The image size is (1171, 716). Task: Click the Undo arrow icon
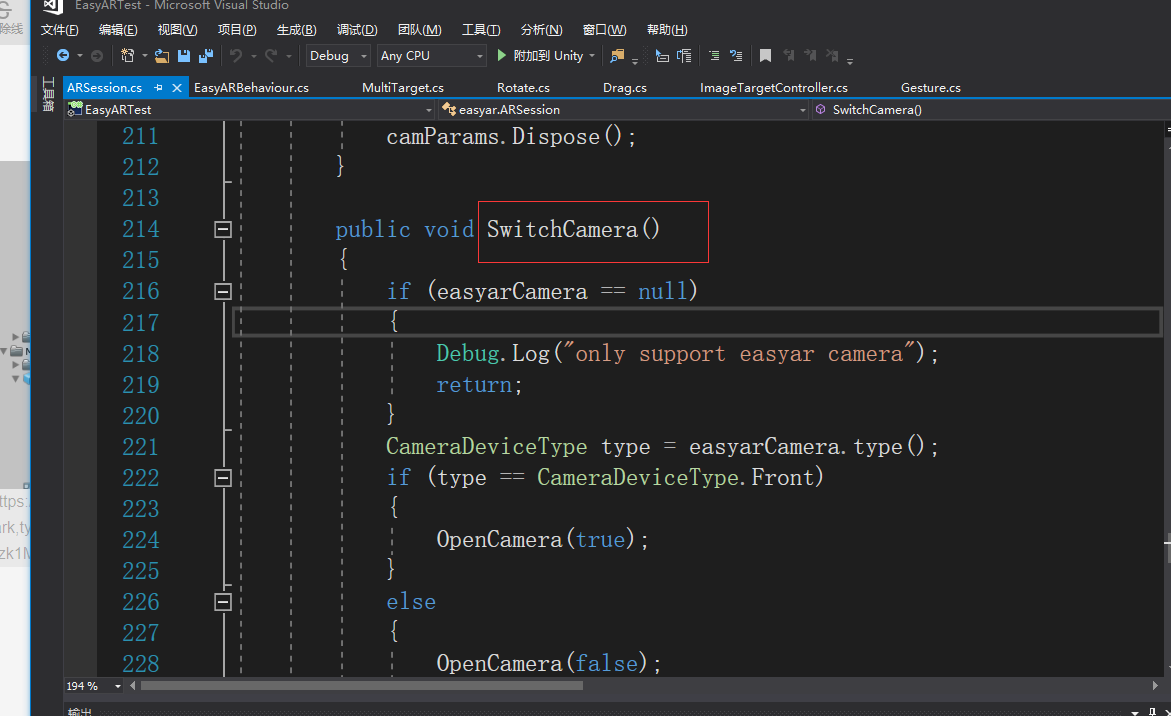pyautogui.click(x=236, y=55)
